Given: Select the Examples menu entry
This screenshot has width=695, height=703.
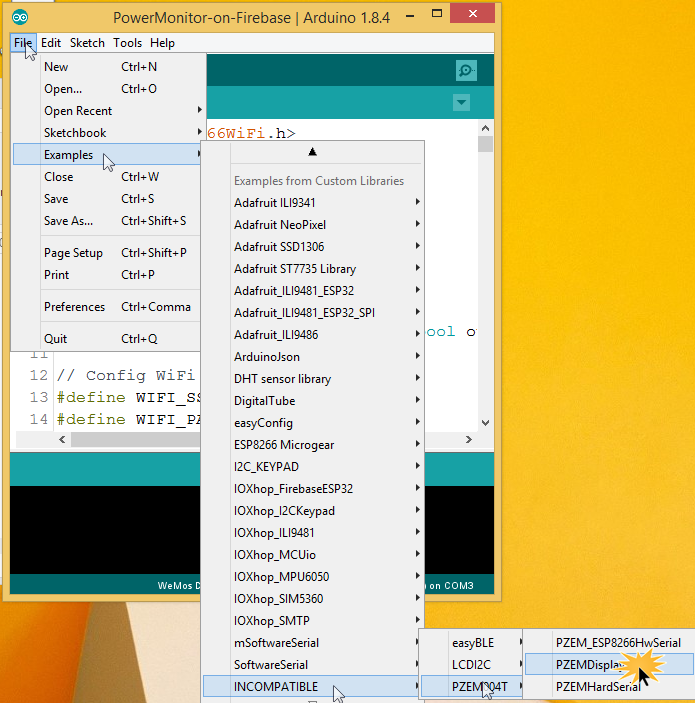Looking at the screenshot, I should tap(108, 155).
